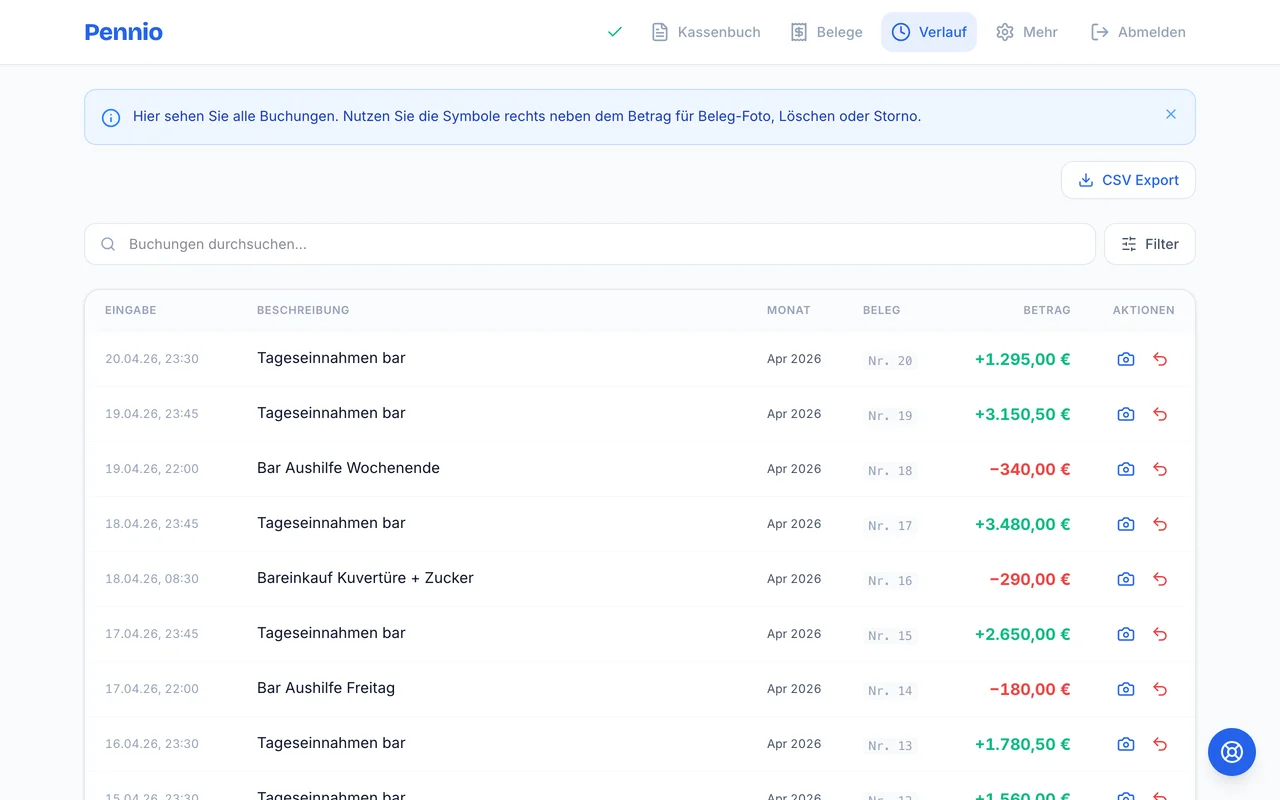
Task: Click the storno arrow for receipt Nr. 19
Action: (x=1160, y=414)
